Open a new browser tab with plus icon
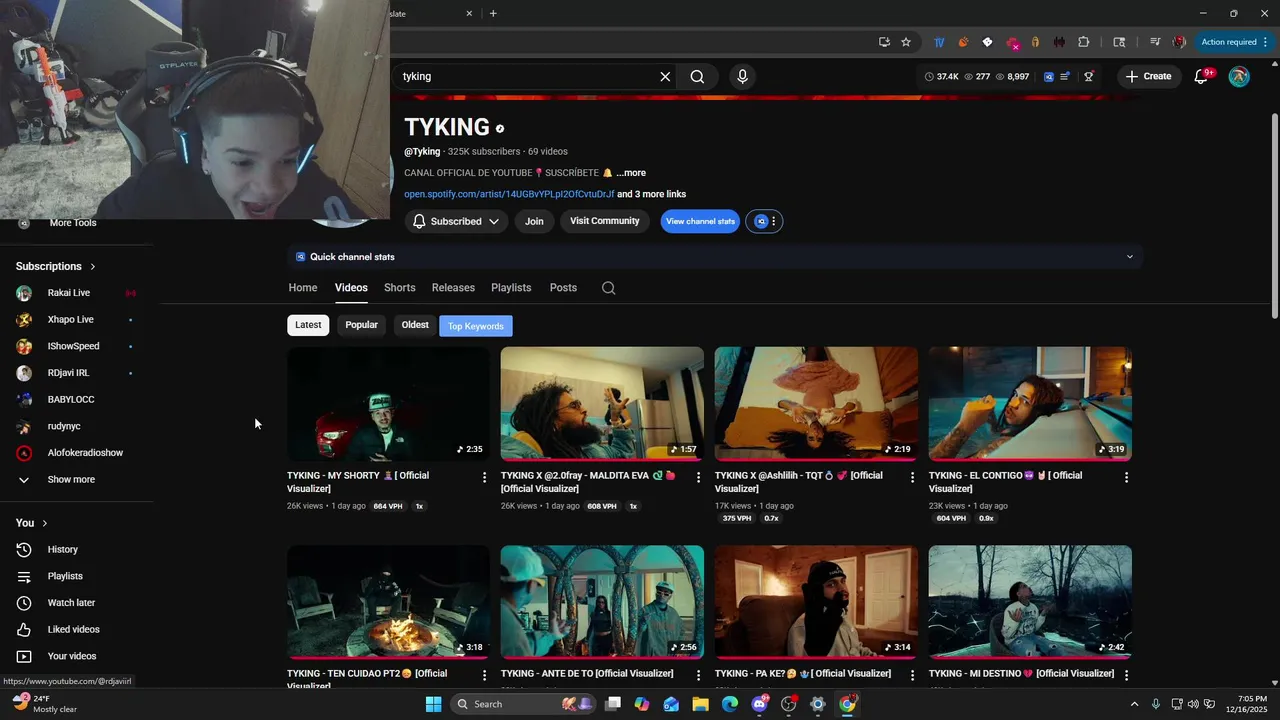 click(x=493, y=13)
